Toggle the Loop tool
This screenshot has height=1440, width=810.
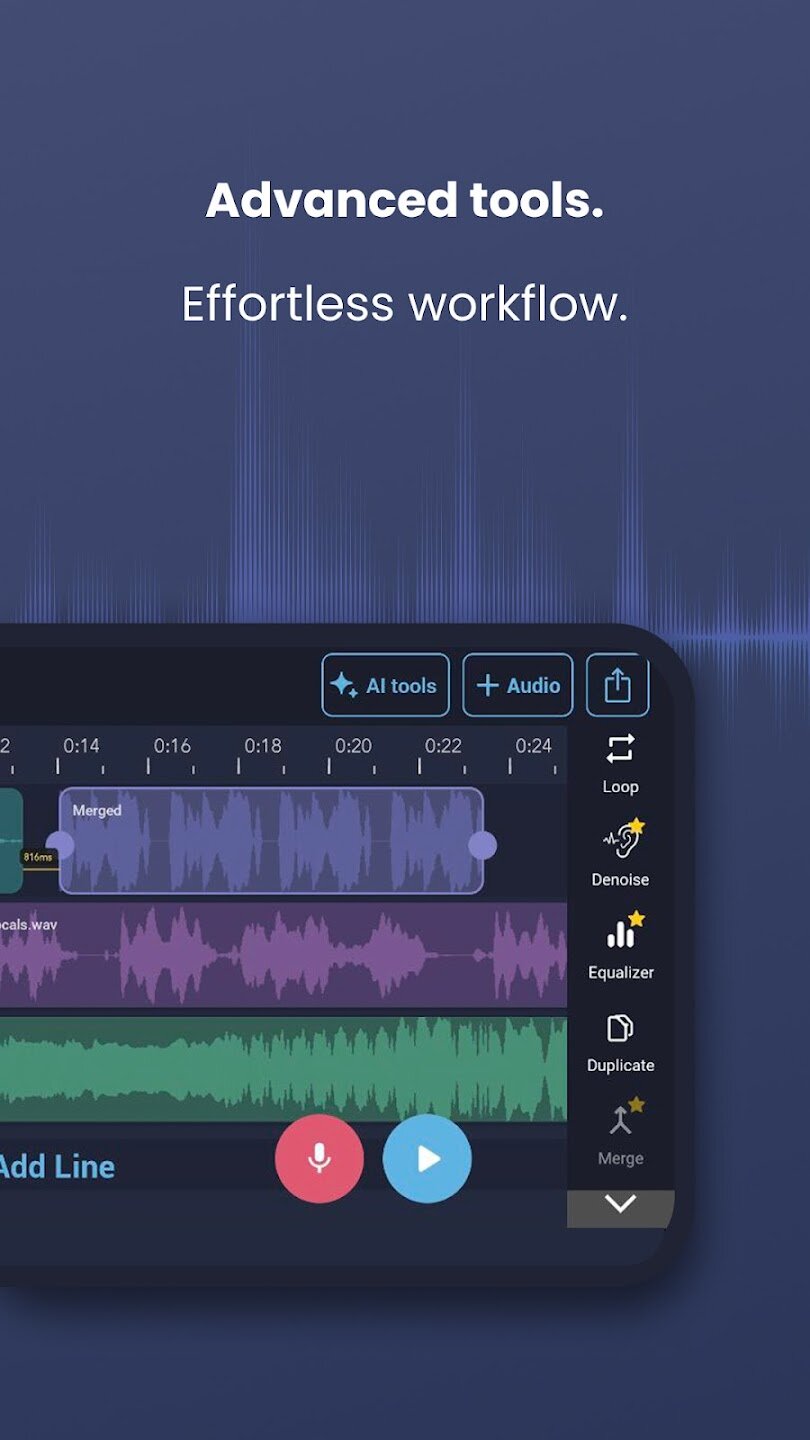pyautogui.click(x=620, y=762)
